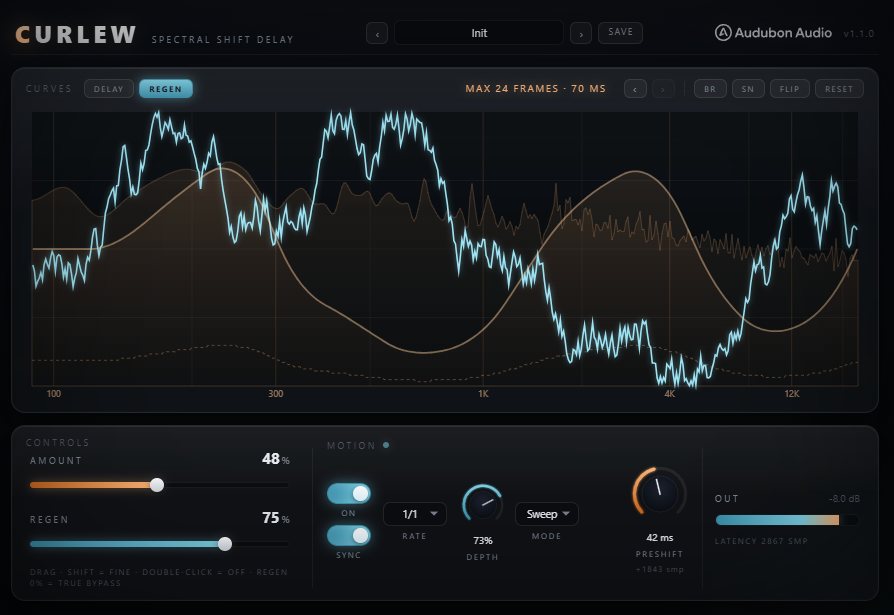The image size is (894, 615).
Task: Step curve history back with left chevron
Action: pyautogui.click(x=635, y=89)
